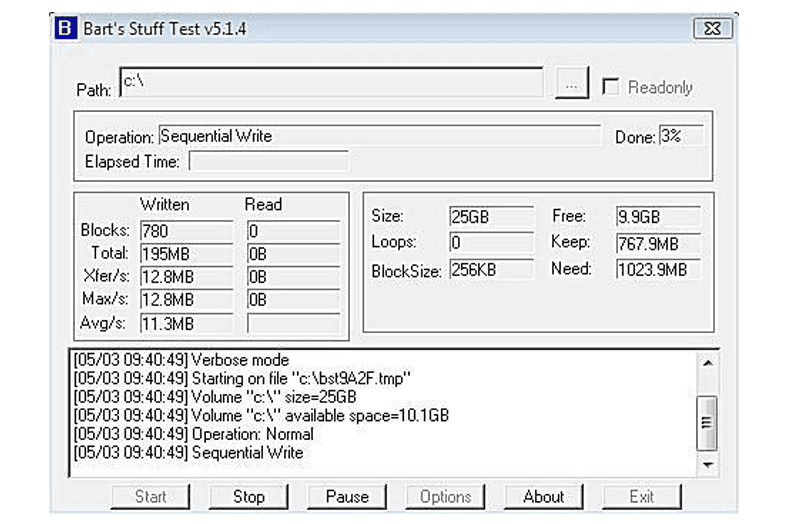Enable the Readonly checkbox
Viewport: 786px width, 524px height.
[610, 87]
